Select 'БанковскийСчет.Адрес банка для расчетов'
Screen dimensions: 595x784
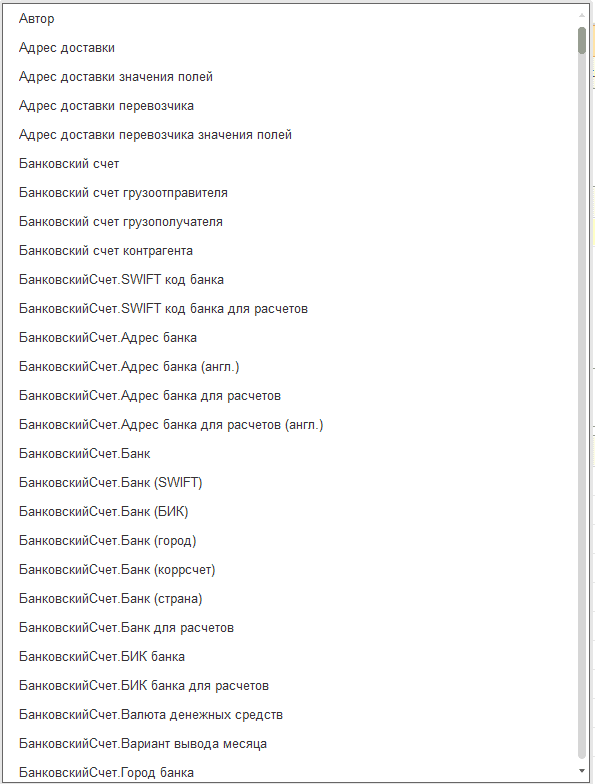290,396
